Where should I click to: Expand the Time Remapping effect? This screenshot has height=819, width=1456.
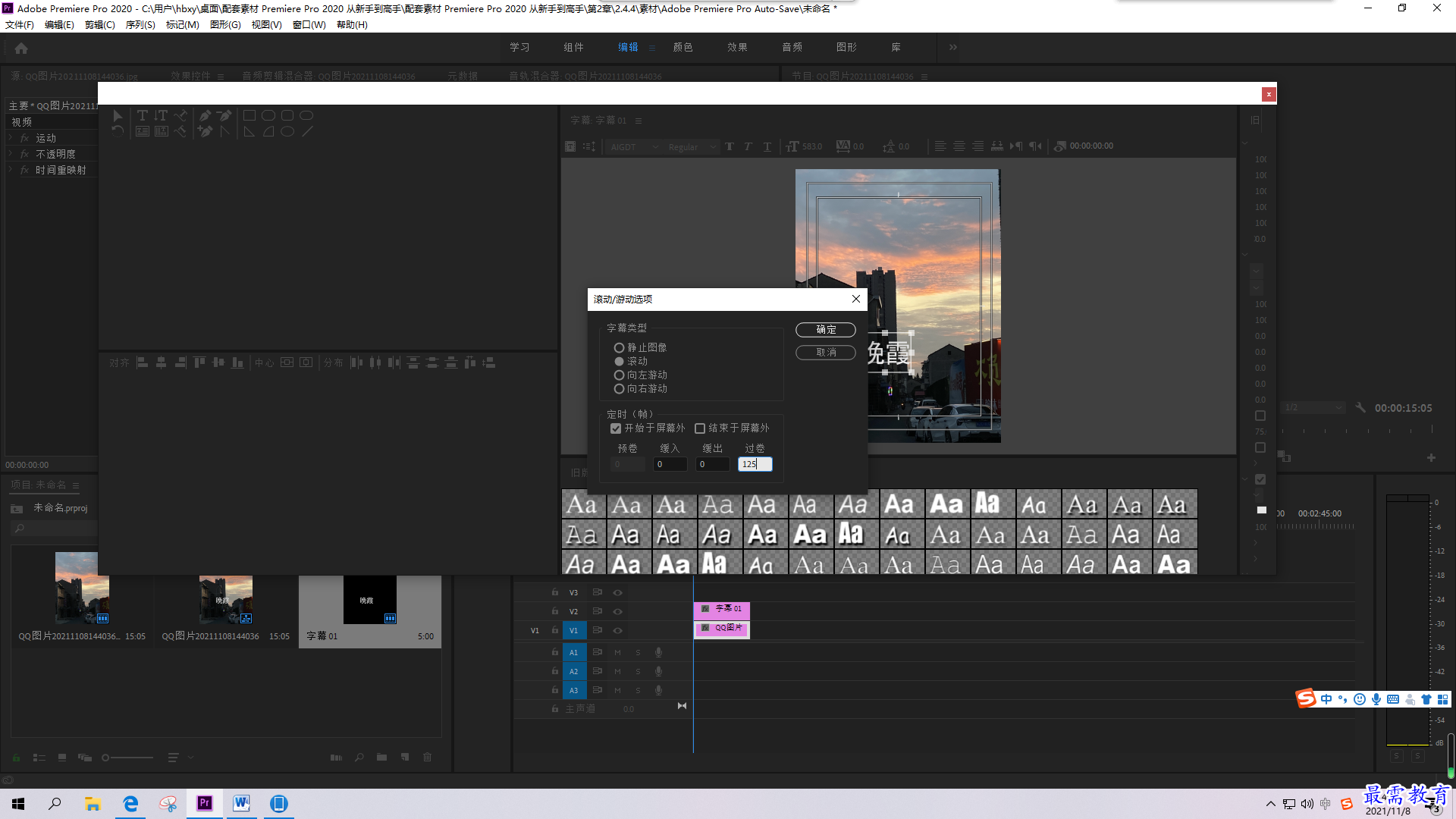click(x=11, y=170)
